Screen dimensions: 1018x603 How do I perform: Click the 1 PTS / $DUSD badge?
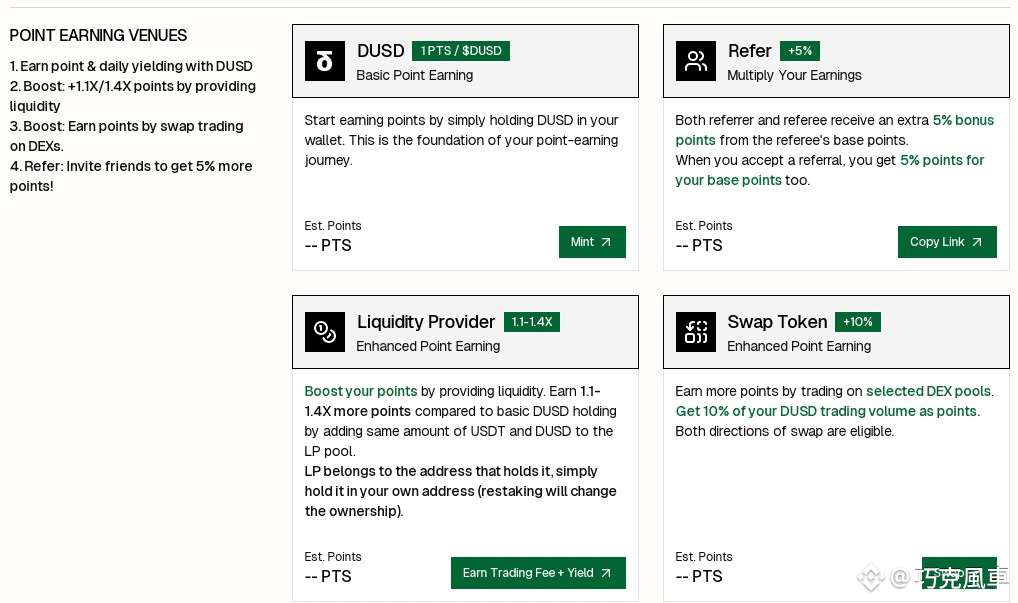[x=460, y=51]
